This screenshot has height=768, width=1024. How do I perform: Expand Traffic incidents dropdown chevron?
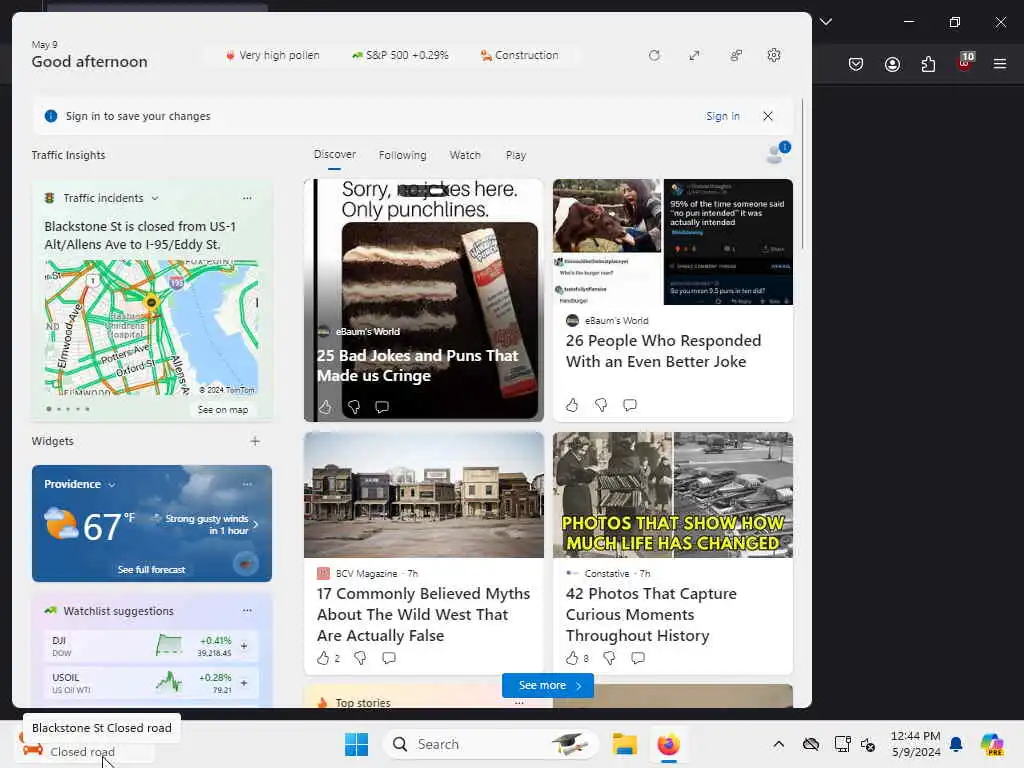155,199
